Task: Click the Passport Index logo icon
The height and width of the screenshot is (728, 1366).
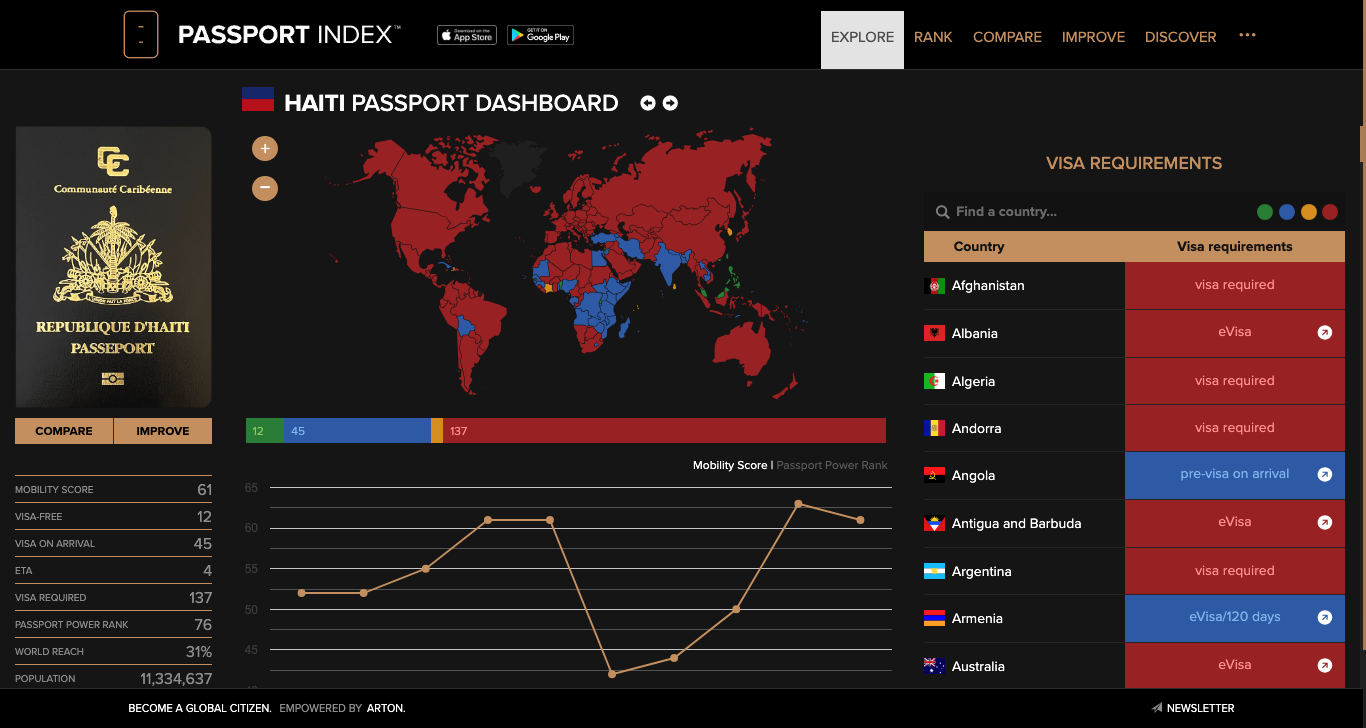Action: coord(141,35)
